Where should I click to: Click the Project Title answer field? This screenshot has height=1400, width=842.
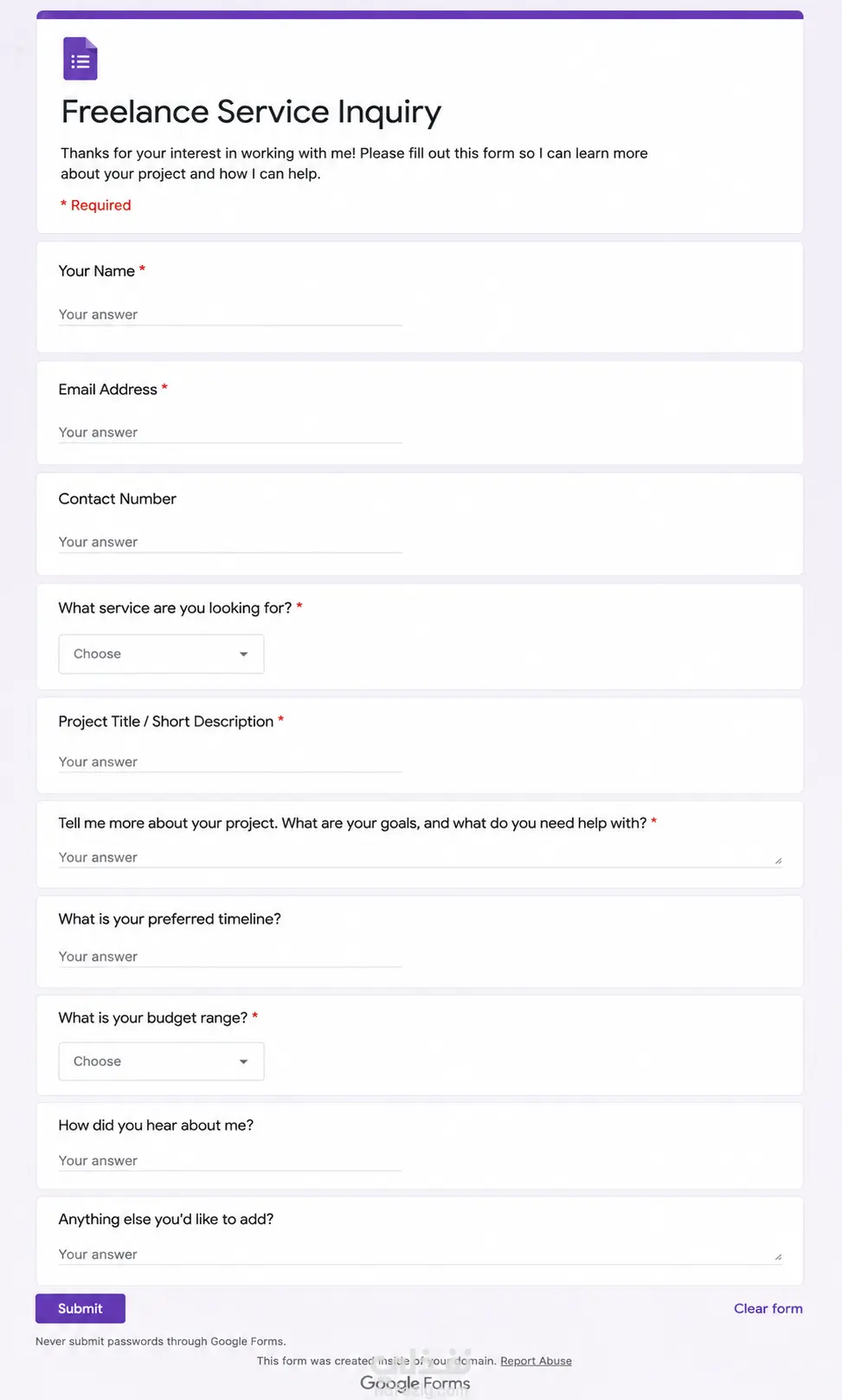point(230,761)
